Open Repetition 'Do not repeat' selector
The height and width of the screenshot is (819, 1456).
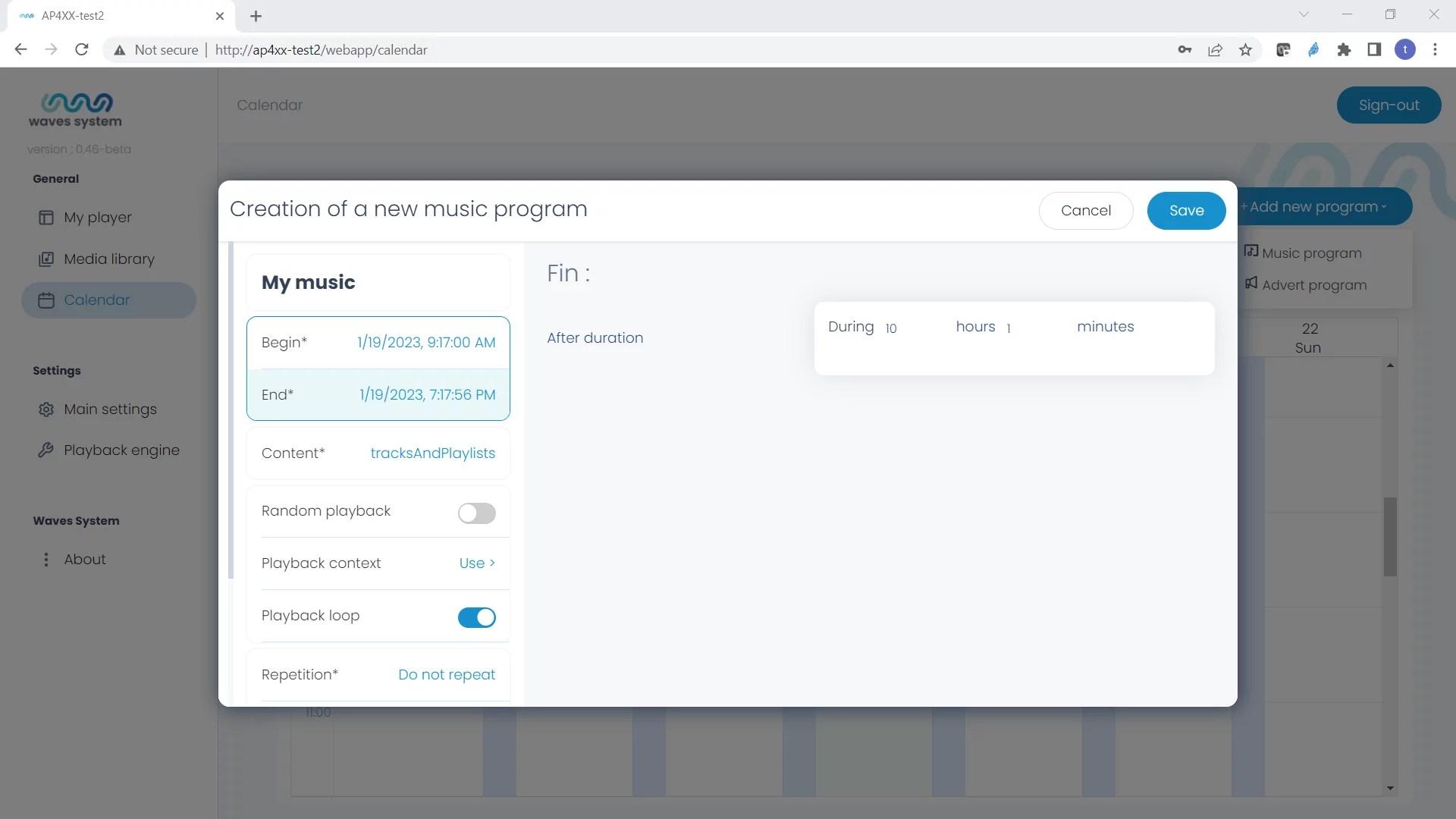click(x=446, y=675)
